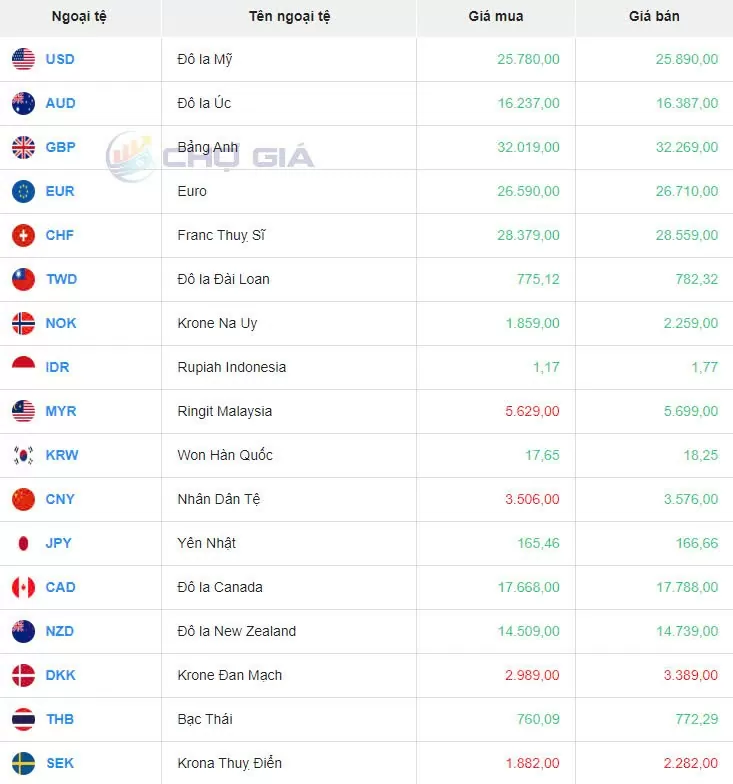Select the Ringit Malaysia currency name

[224, 411]
